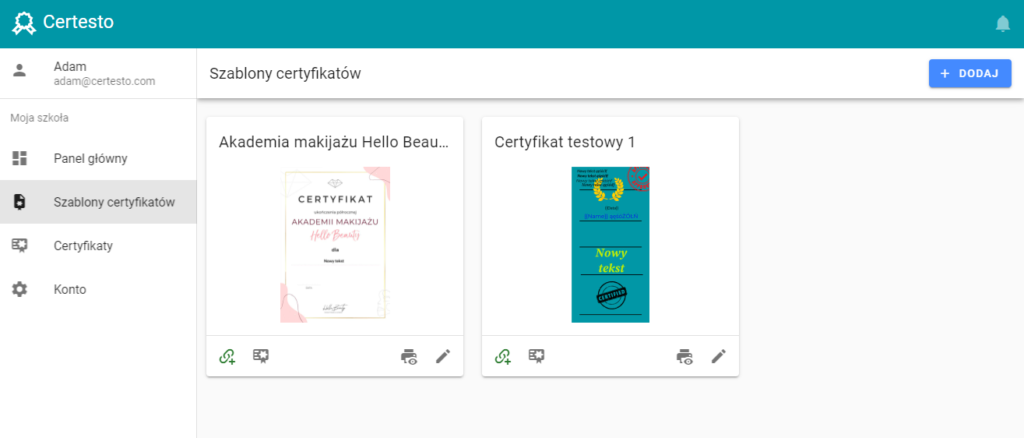Click the 'Szablony certyfikatów' page heading
This screenshot has height=438, width=1024.
(285, 74)
